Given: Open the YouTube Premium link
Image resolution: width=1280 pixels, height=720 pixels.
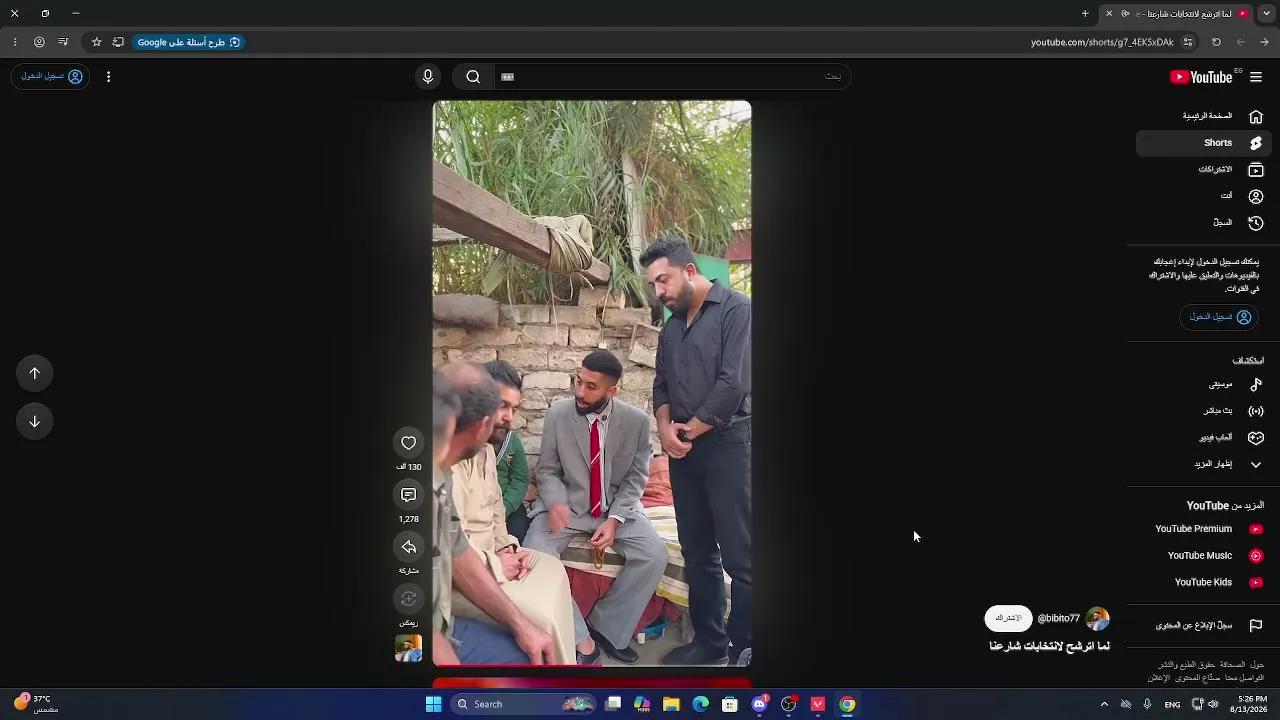Looking at the screenshot, I should (x=1204, y=529).
